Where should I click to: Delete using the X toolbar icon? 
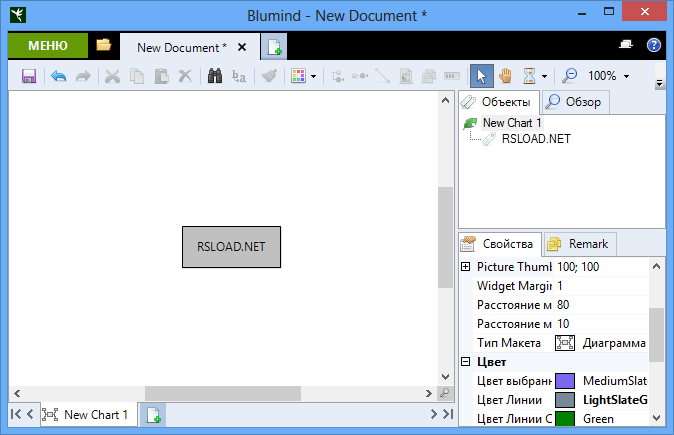coord(185,76)
